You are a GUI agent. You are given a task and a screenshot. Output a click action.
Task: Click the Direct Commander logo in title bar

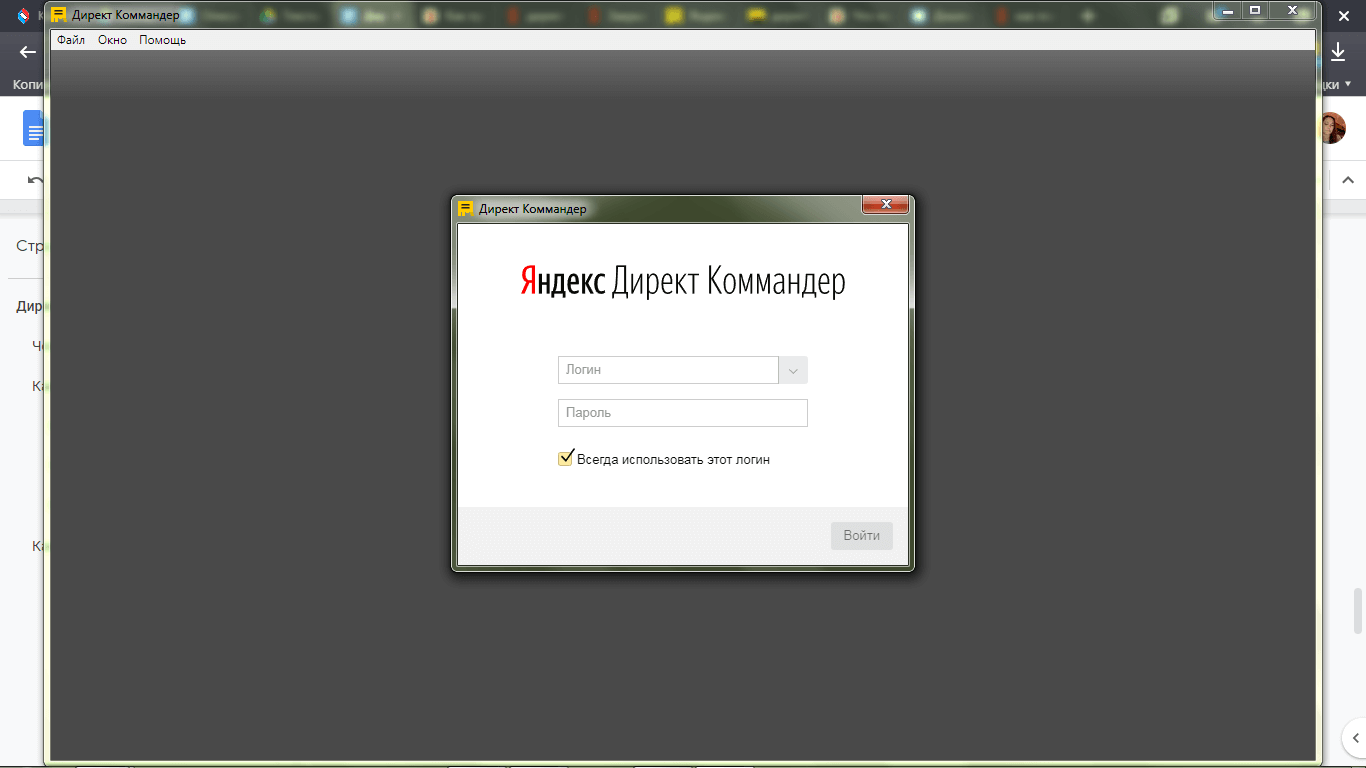(x=59, y=14)
